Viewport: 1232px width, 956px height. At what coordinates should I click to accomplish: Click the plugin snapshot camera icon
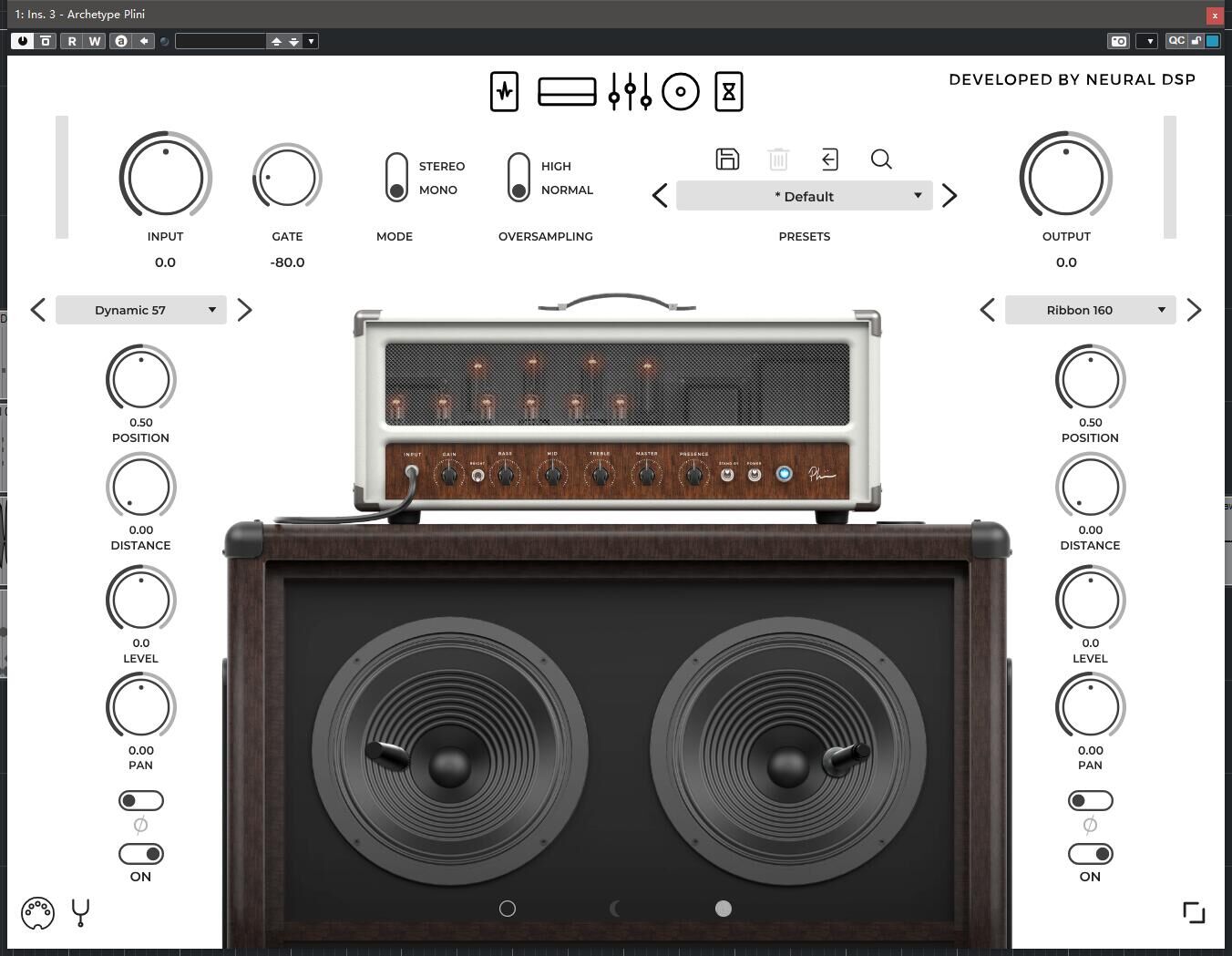pos(1118,41)
